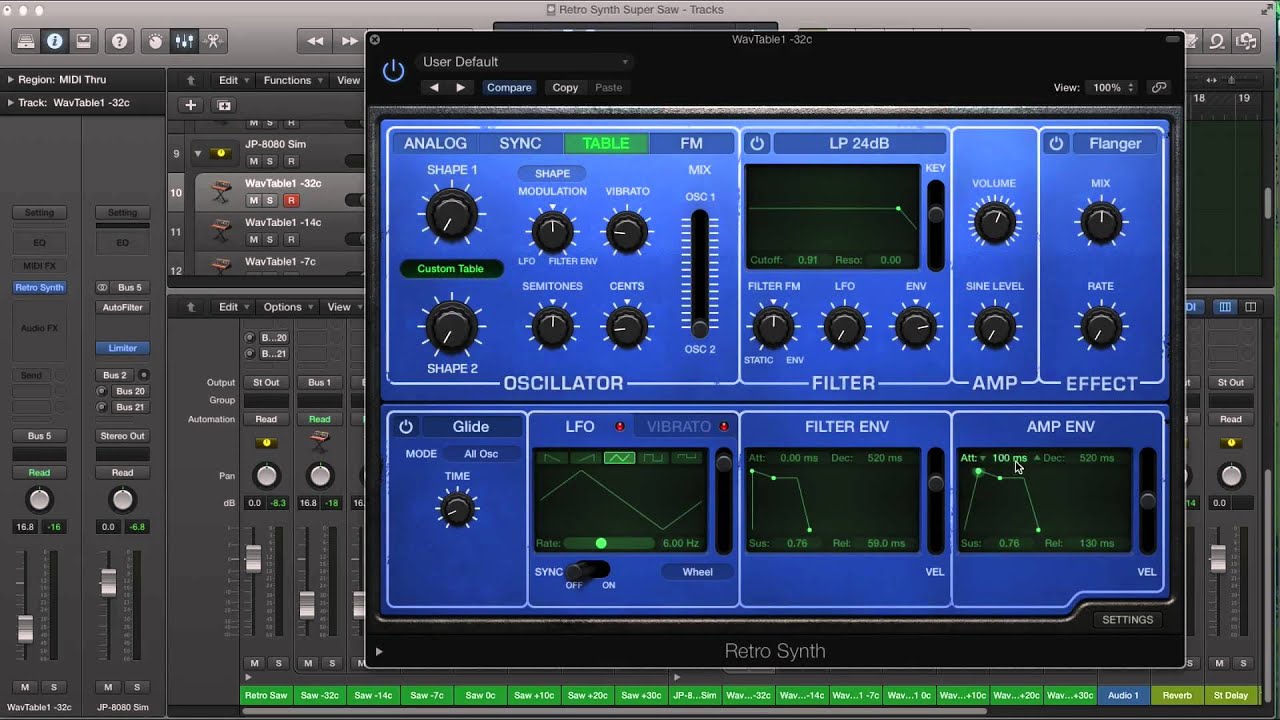Select the triangle LFO waveform
1280x720 pixels.
[x=619, y=458]
